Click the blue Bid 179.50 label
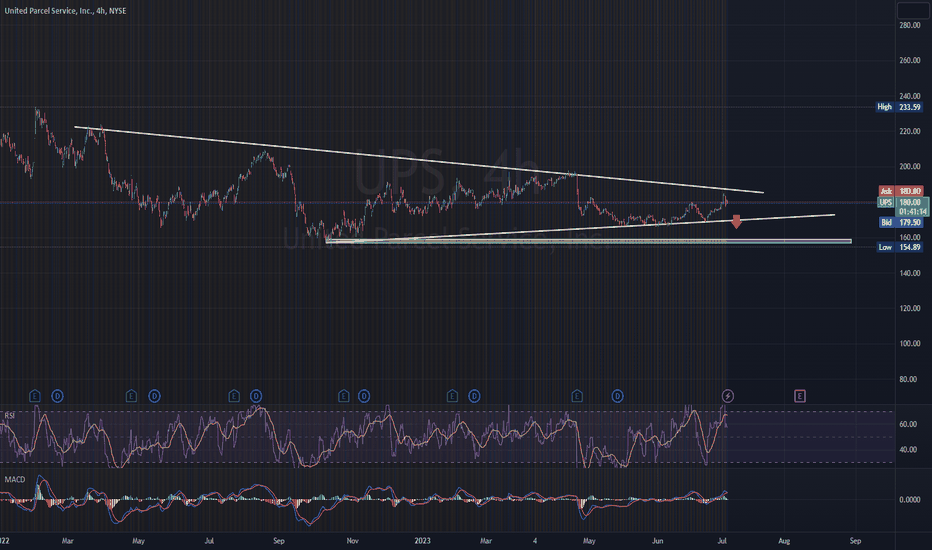This screenshot has width=932, height=550. pos(900,222)
